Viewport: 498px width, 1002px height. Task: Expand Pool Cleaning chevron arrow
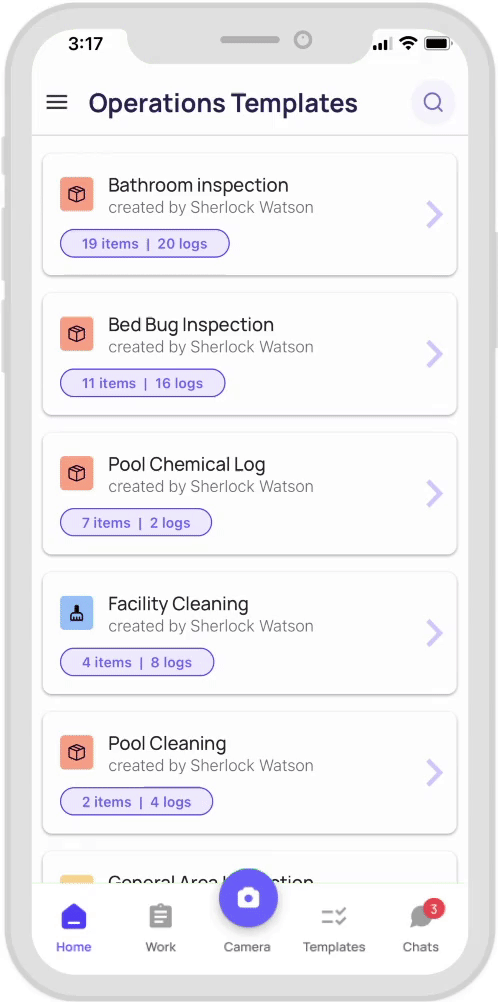pos(435,773)
